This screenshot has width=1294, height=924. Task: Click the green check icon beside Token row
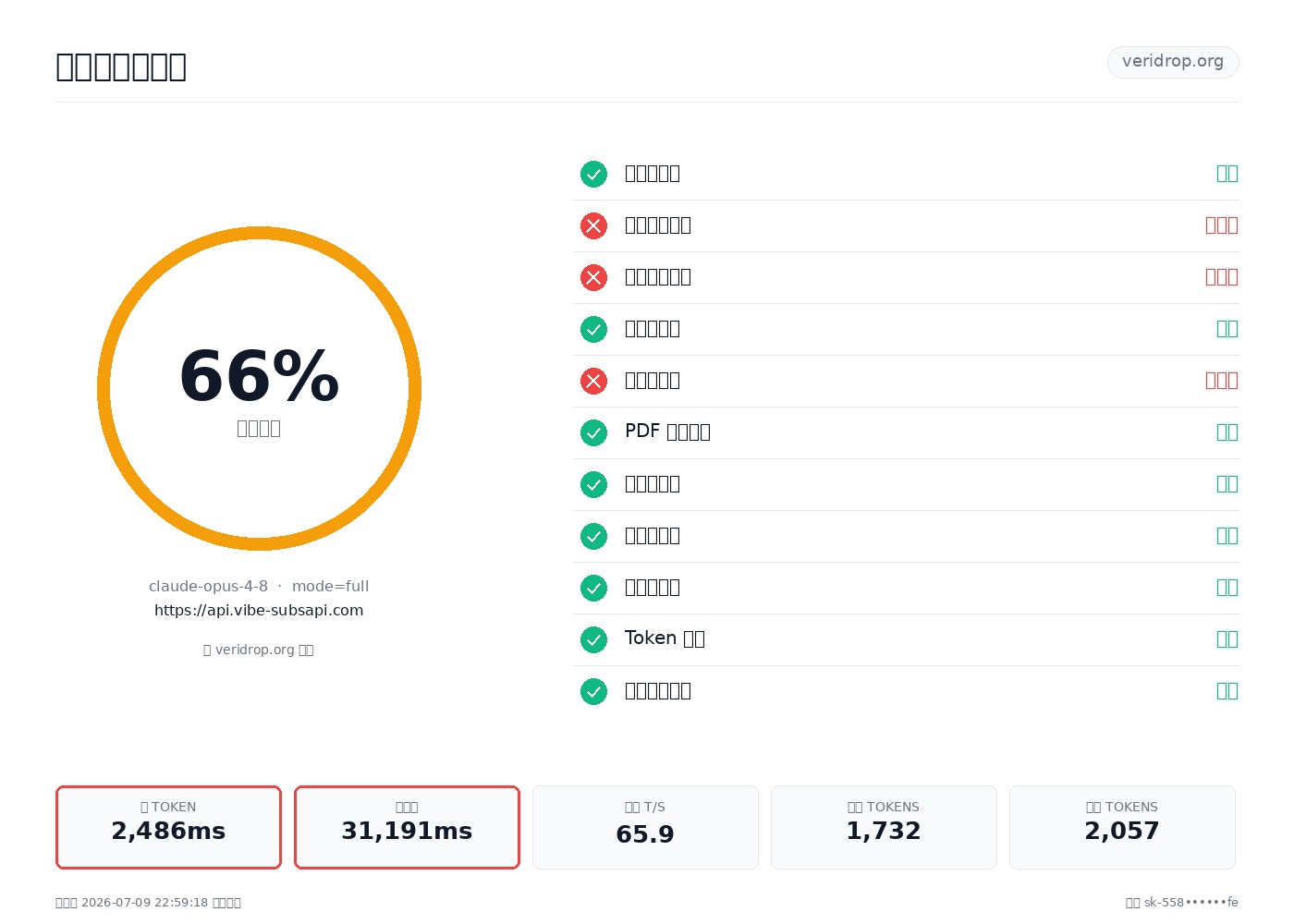(593, 639)
